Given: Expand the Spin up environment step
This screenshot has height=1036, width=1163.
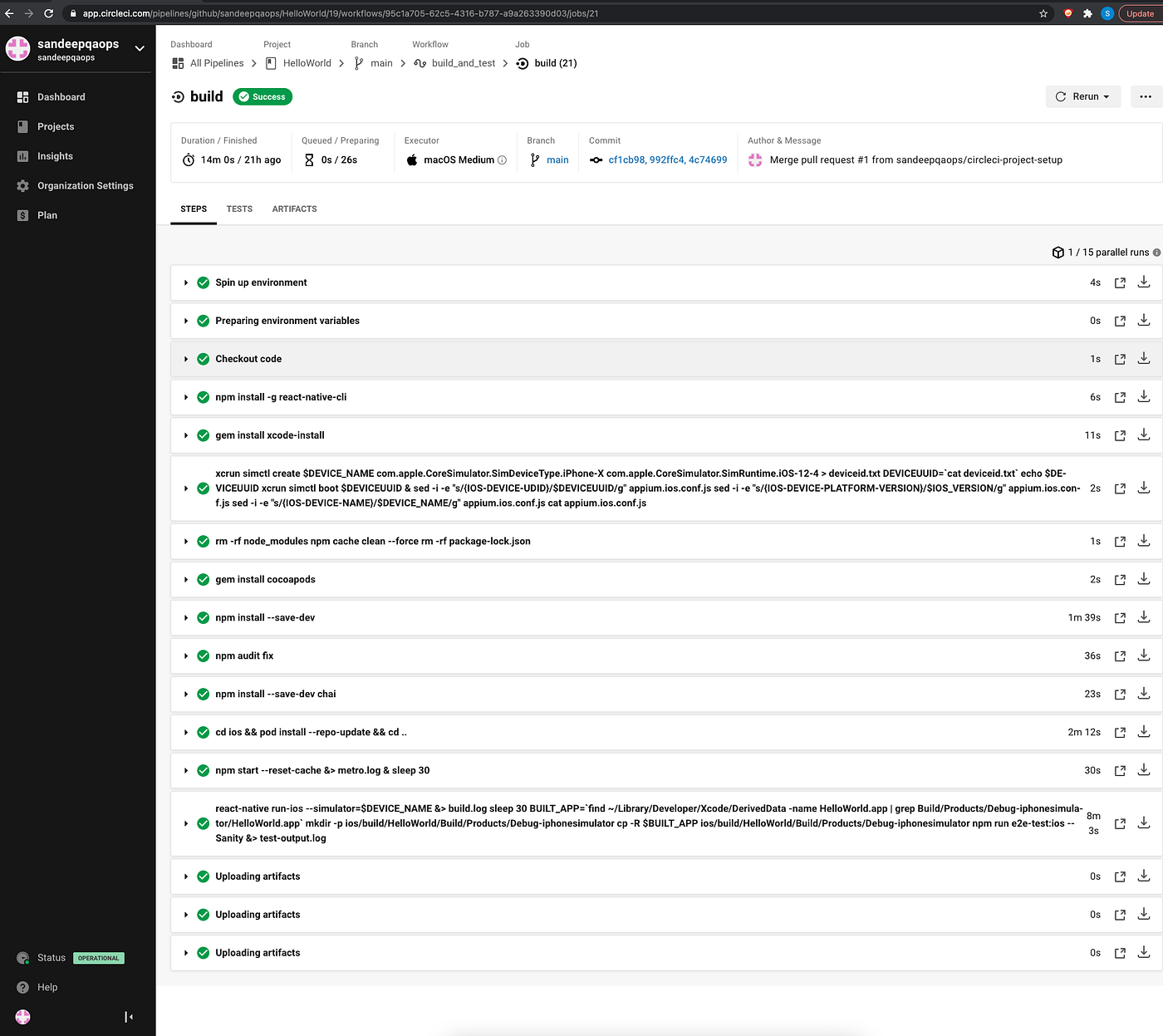Looking at the screenshot, I should 186,283.
